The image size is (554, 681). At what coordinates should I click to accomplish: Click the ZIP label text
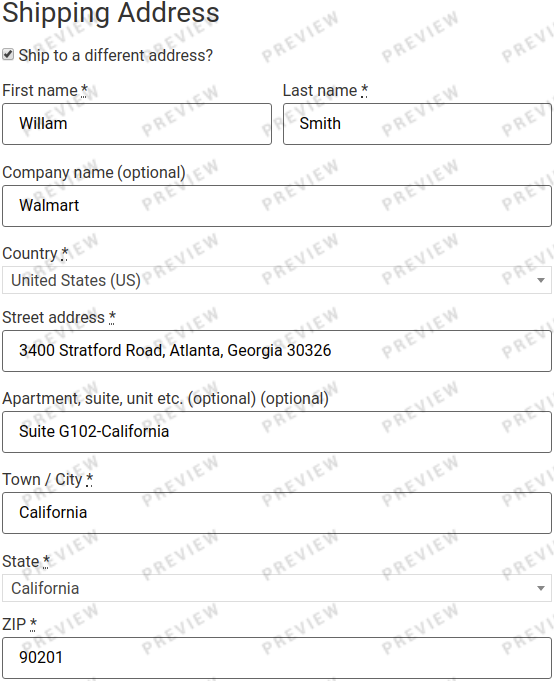(x=14, y=625)
